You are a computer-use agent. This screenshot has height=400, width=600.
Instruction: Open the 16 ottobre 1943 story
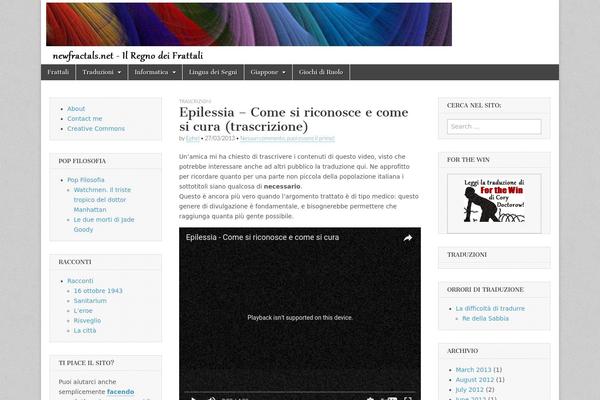click(98, 291)
